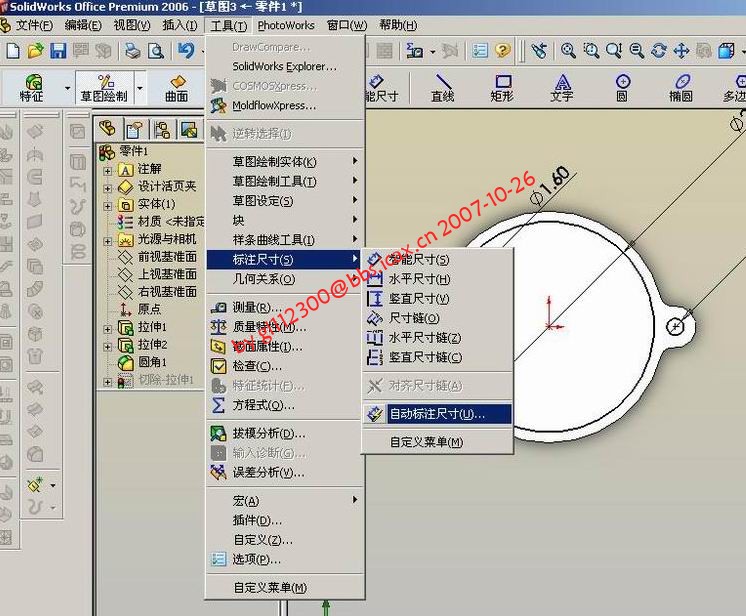This screenshot has height=616, width=746.
Task: Click the Pan view icon
Action: [681, 50]
